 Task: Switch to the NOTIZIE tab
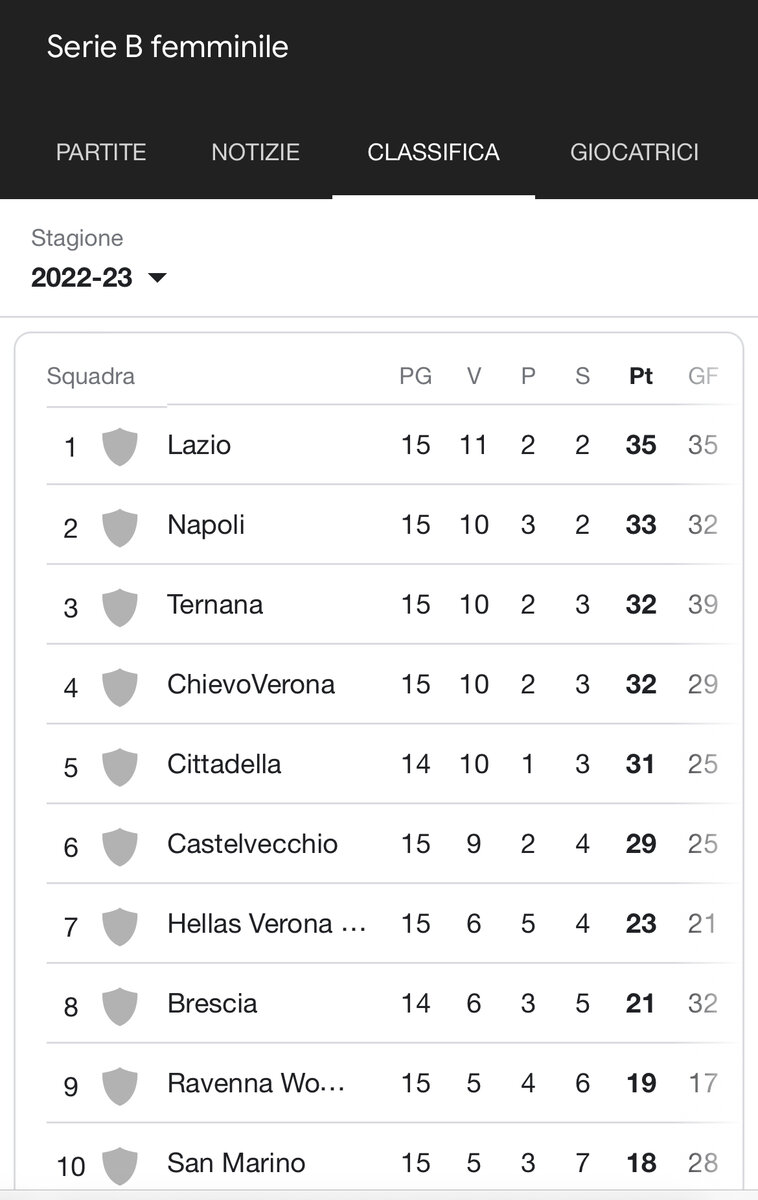click(x=255, y=152)
